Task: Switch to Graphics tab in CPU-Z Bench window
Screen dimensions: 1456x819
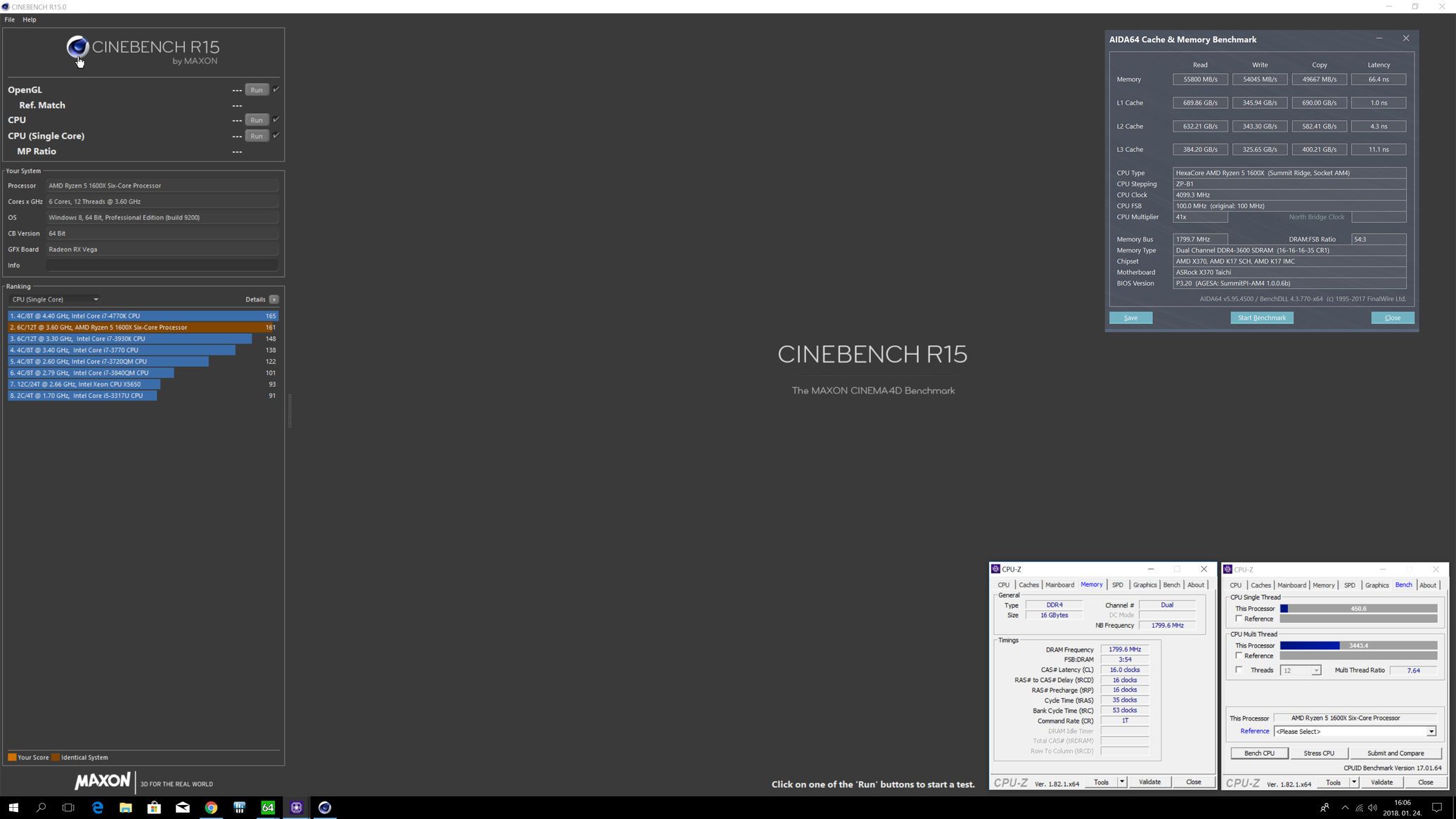Action: (1377, 585)
